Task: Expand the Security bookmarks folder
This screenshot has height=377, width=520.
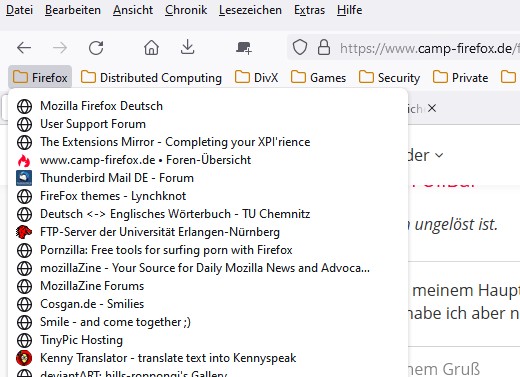Action: coord(389,78)
